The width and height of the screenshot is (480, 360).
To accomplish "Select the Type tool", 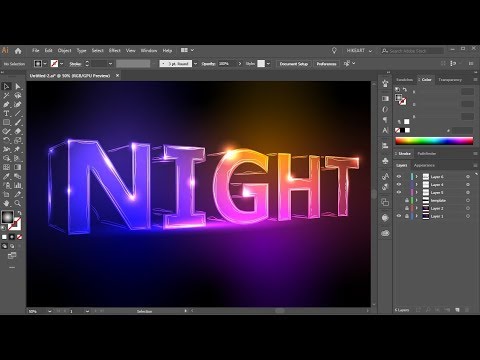I will pos(6,114).
